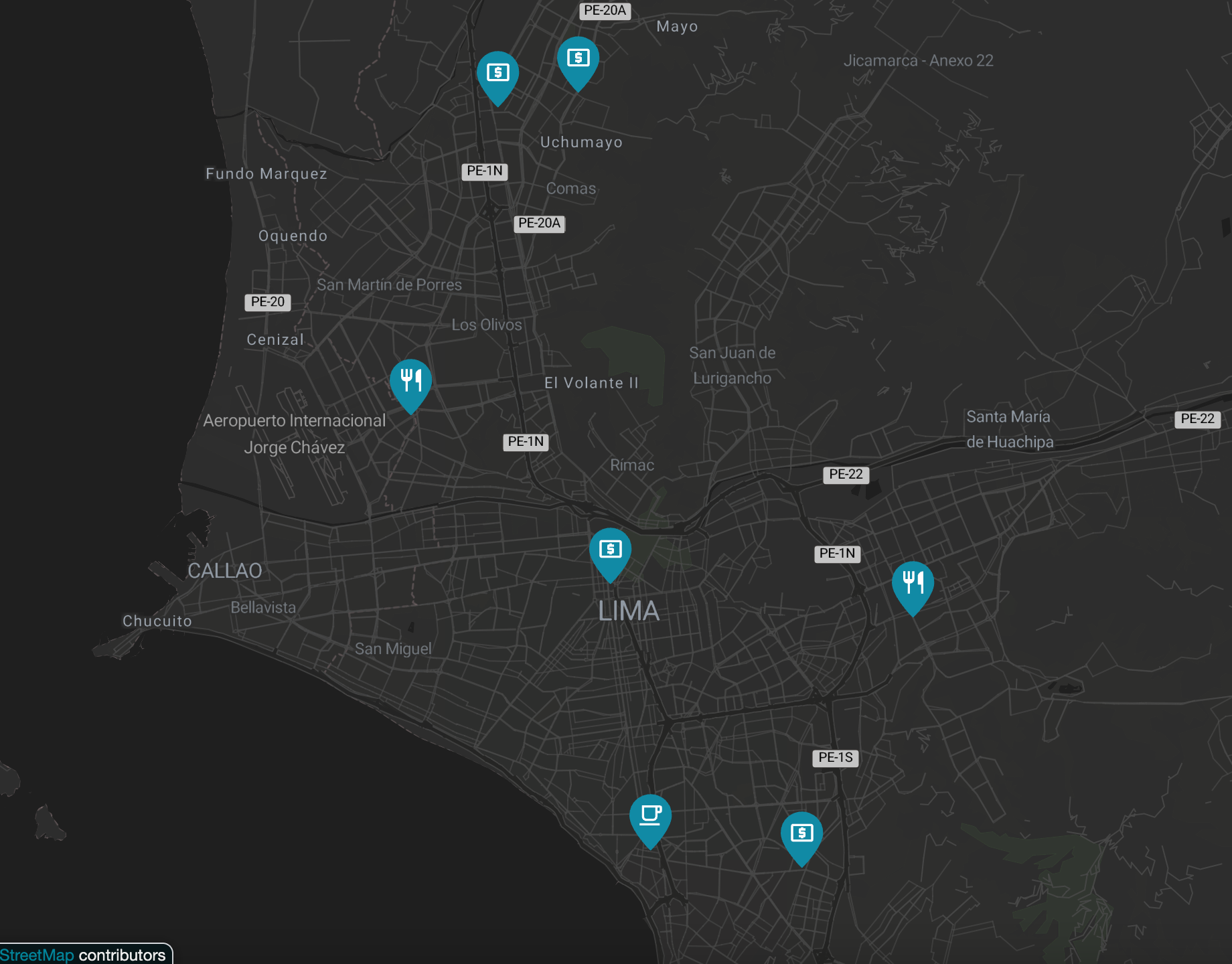Select the Santa María de Huachipa label
The height and width of the screenshot is (964, 1232).
(x=1009, y=429)
